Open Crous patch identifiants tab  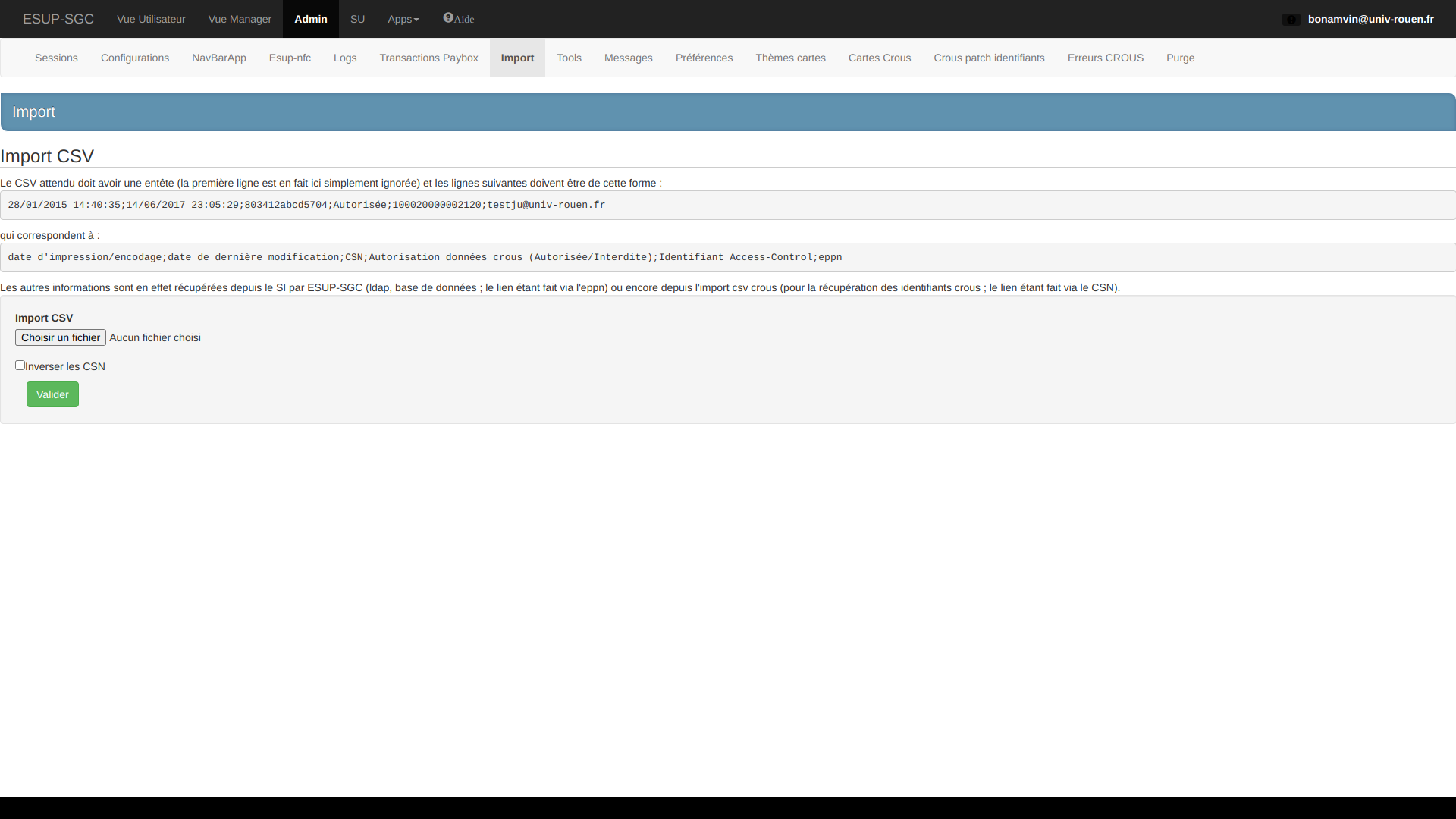(989, 58)
